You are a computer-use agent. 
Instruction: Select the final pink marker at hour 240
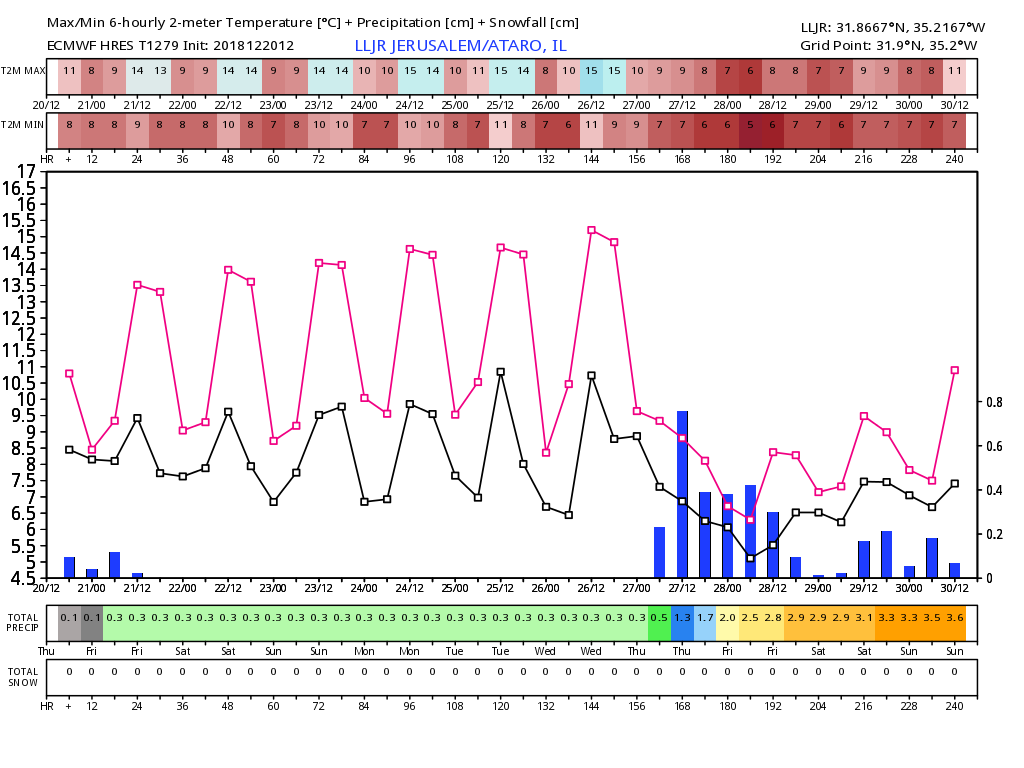click(x=955, y=370)
